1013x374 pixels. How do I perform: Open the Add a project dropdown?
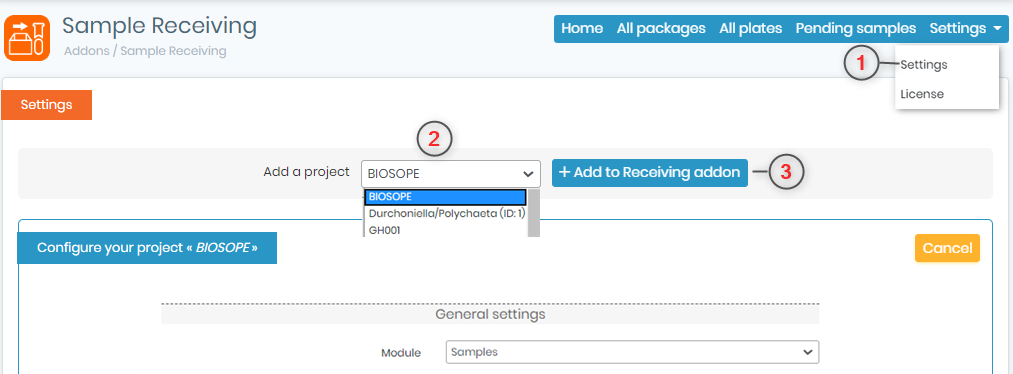pos(451,174)
